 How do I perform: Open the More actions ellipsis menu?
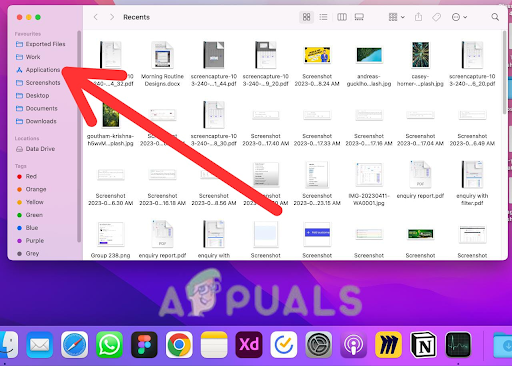coord(459,17)
